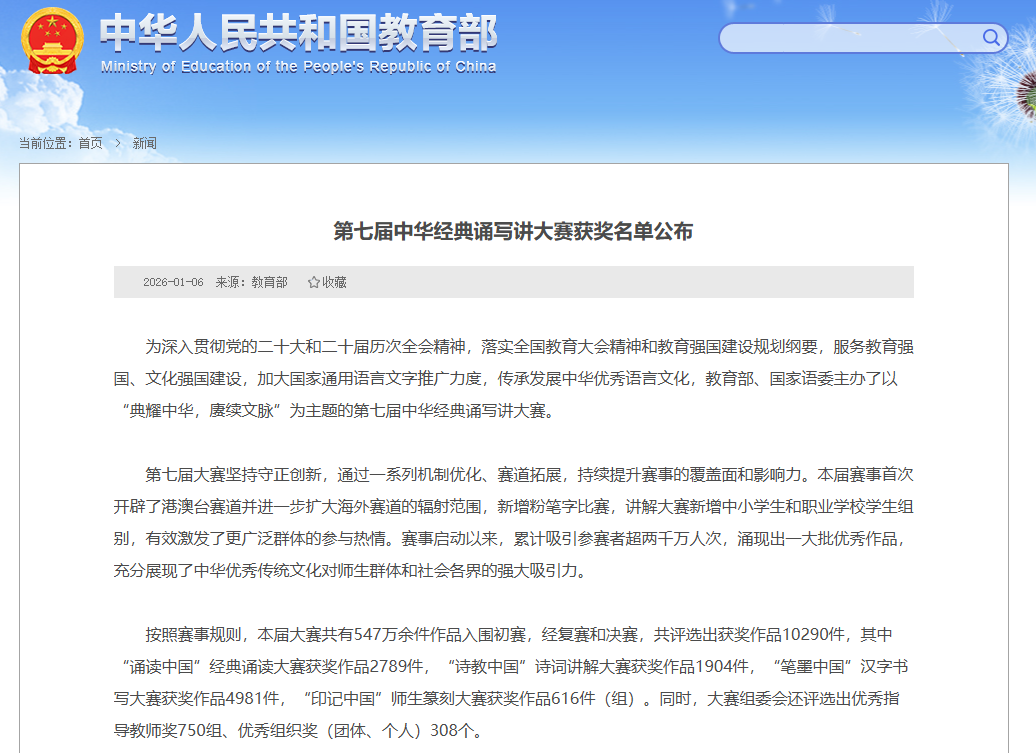Go to 首页 in the breadcrumb
Screen dimensions: 1036x753
pyautogui.click(x=90, y=143)
